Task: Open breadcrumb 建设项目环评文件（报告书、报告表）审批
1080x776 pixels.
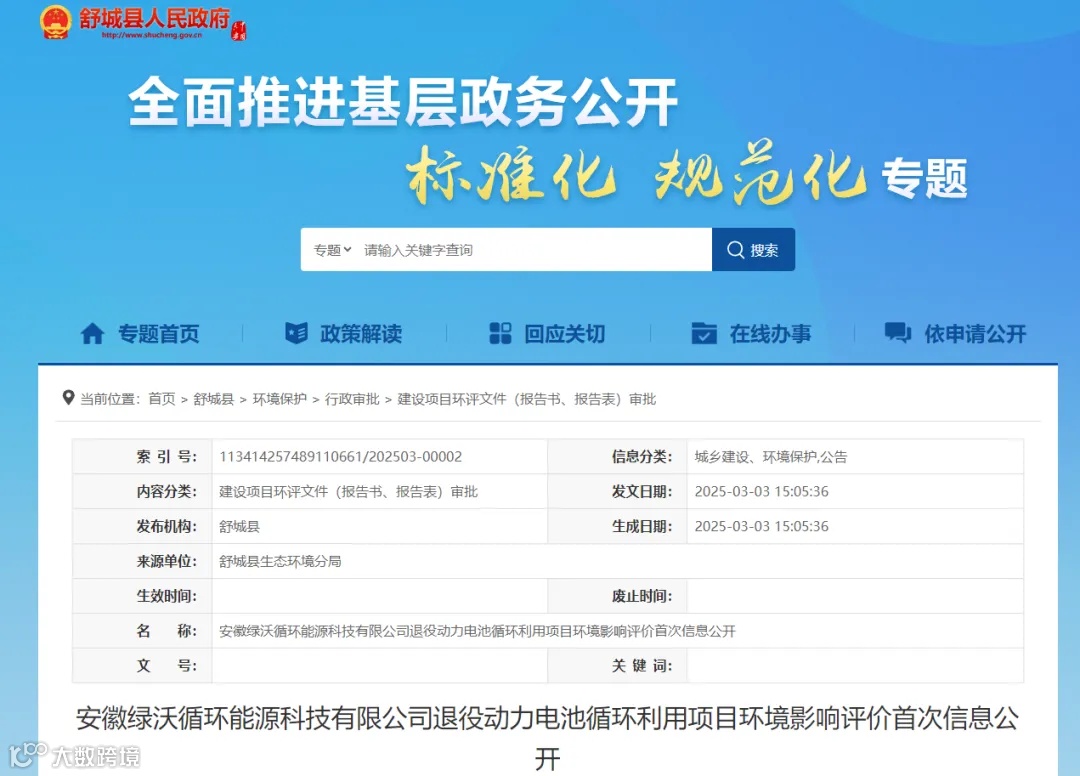Action: tap(526, 399)
